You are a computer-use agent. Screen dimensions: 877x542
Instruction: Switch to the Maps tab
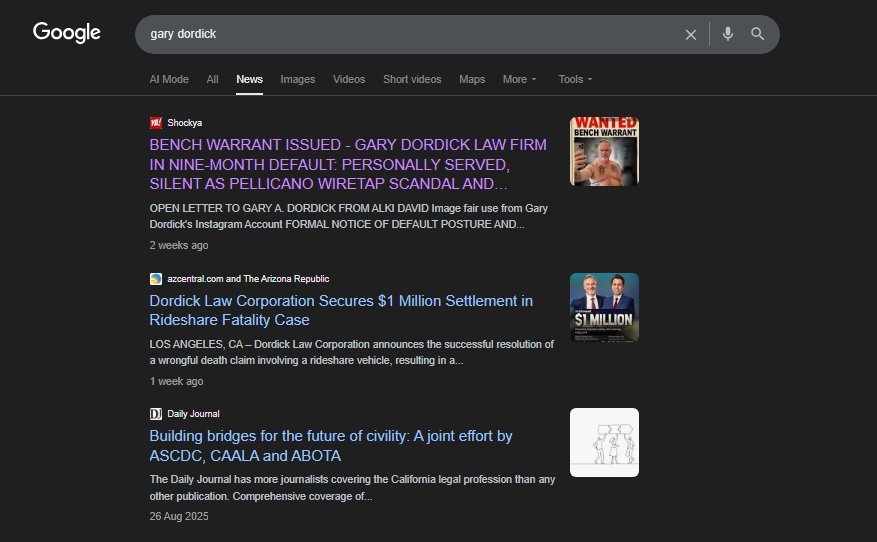pos(472,79)
